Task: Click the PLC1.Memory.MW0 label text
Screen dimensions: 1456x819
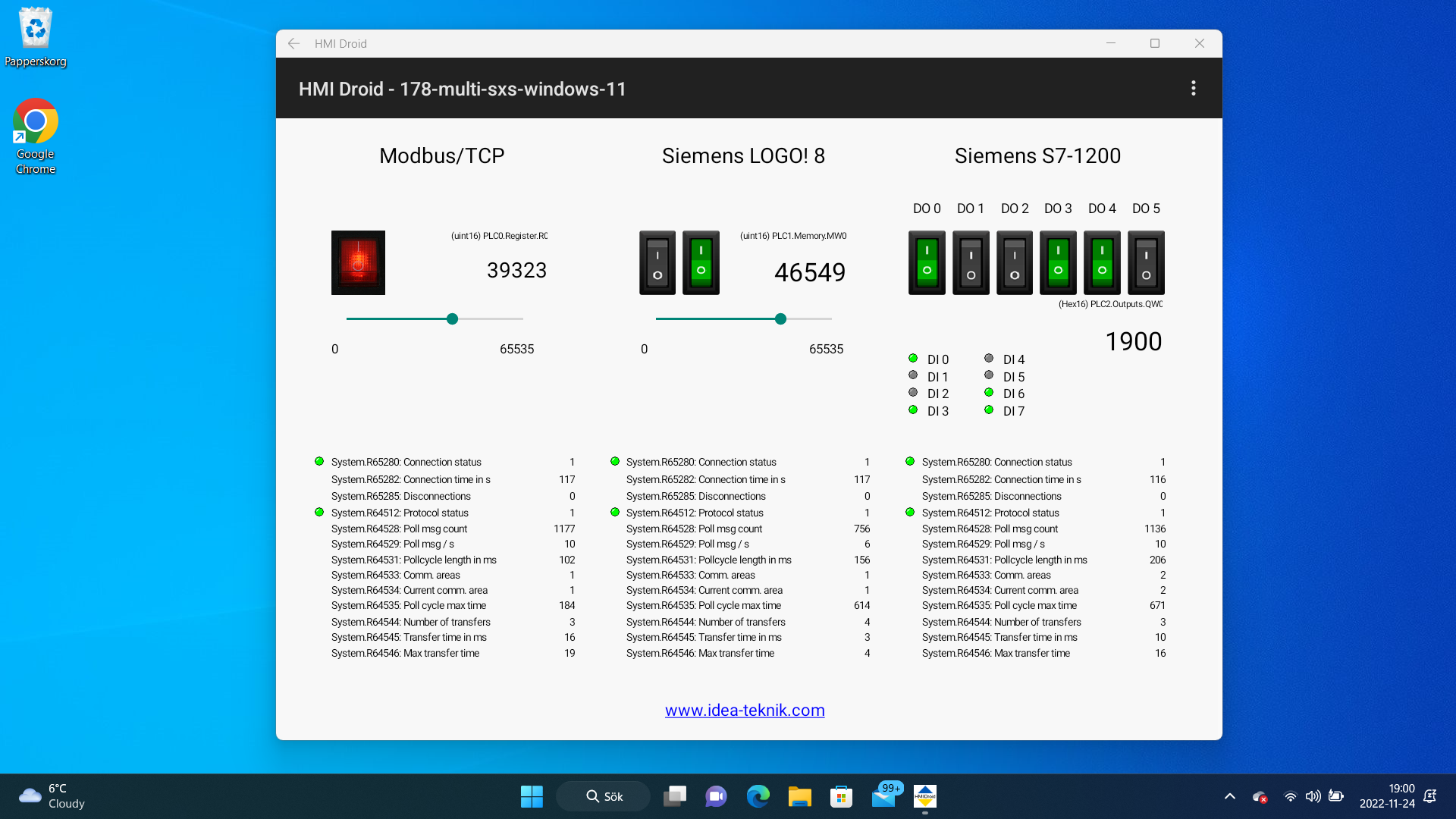Action: tap(793, 236)
